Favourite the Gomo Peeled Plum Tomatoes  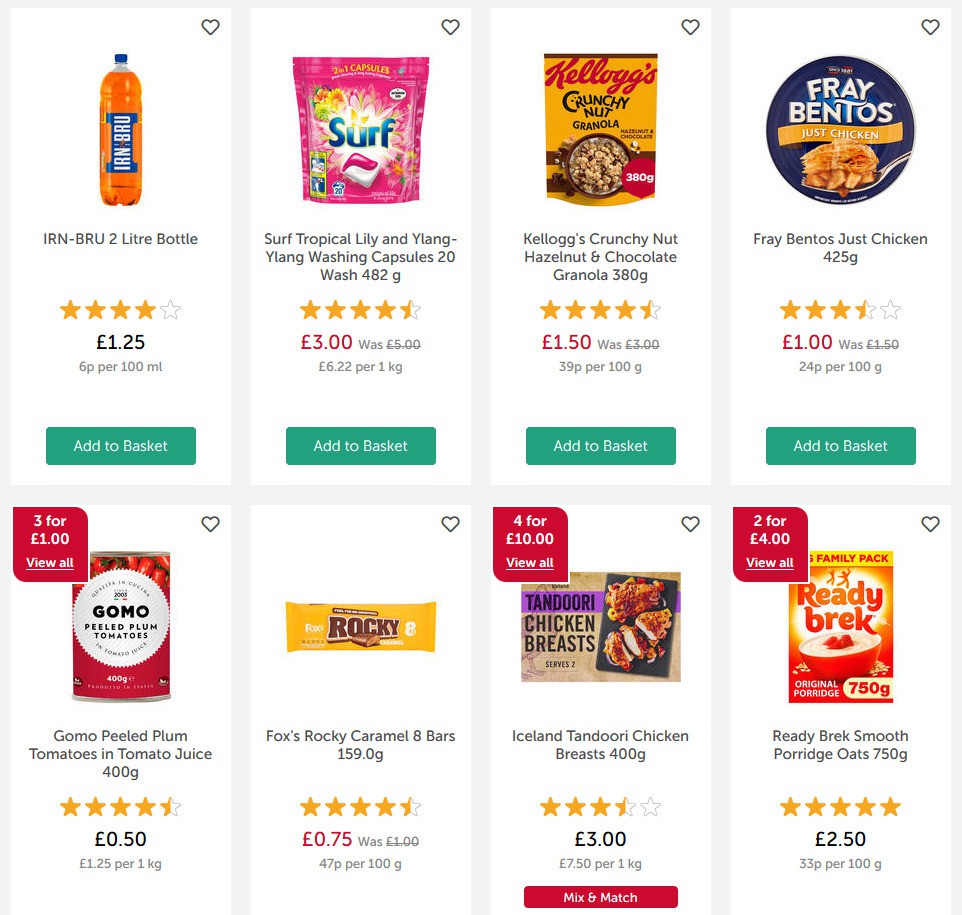[210, 524]
